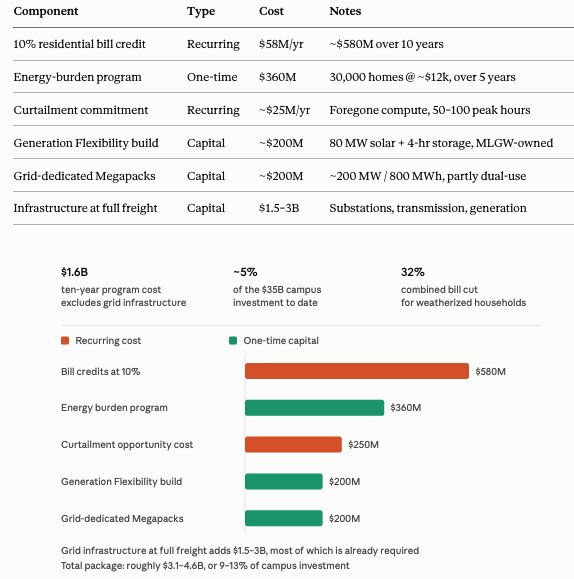Select the Energy-burden program table row

coord(293,77)
